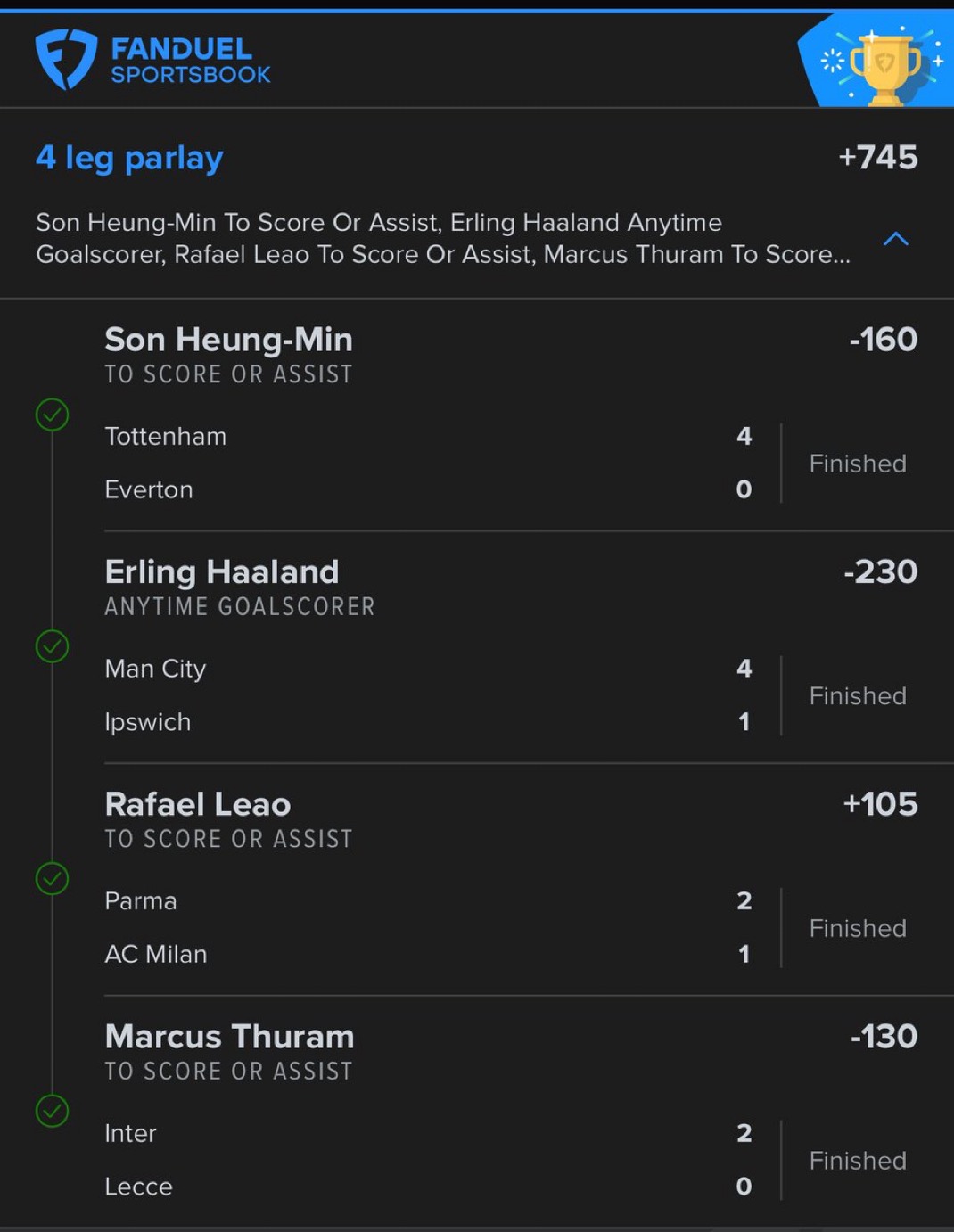This screenshot has height=1232, width=954.
Task: Click the Finished status for Parma match
Action: [857, 928]
